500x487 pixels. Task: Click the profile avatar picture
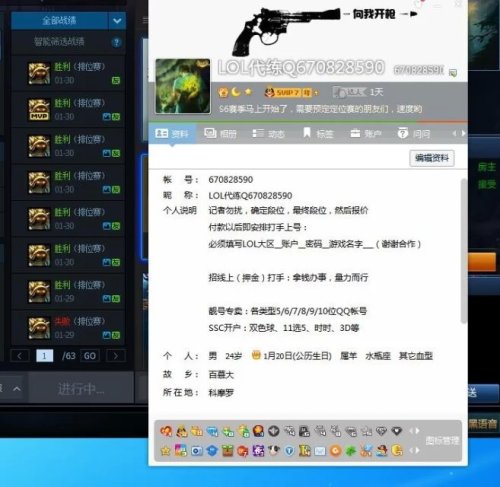click(x=183, y=86)
